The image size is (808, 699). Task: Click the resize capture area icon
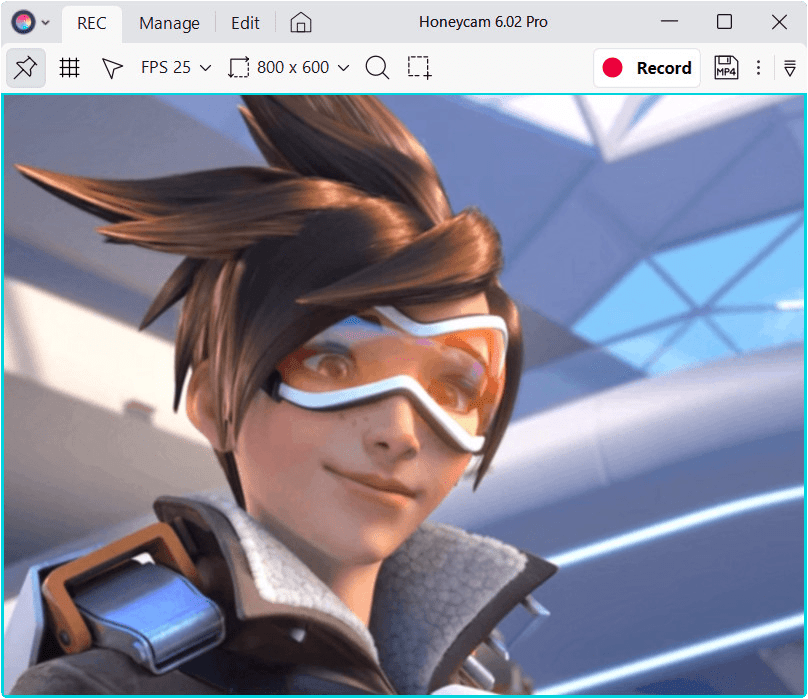point(239,68)
